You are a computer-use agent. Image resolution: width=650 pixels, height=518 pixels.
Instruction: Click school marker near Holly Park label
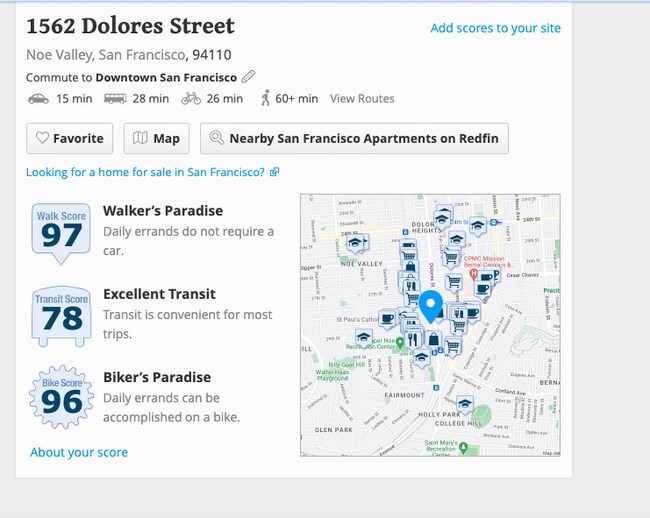465,404
